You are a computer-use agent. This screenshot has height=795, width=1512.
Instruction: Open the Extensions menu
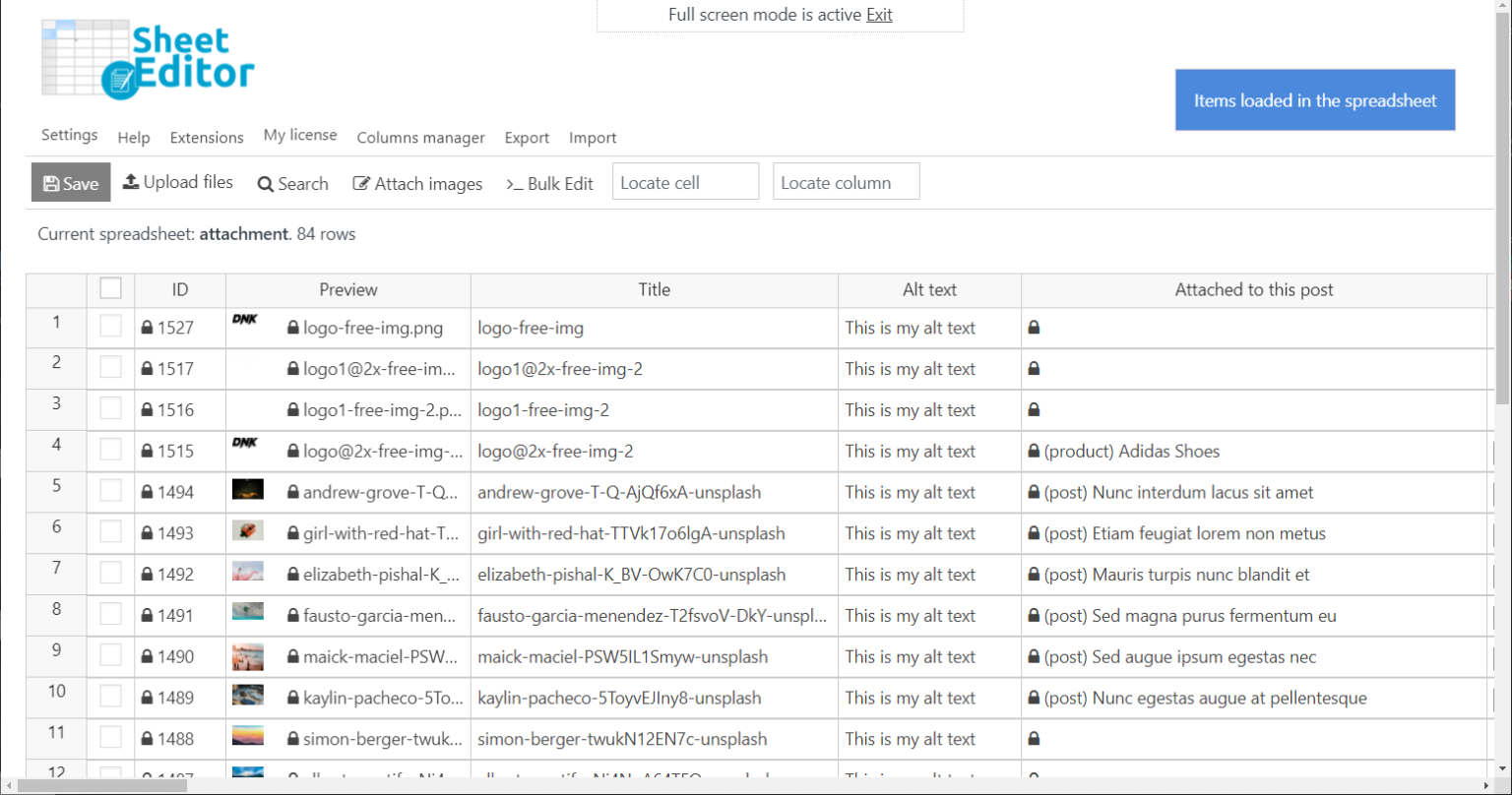point(207,138)
